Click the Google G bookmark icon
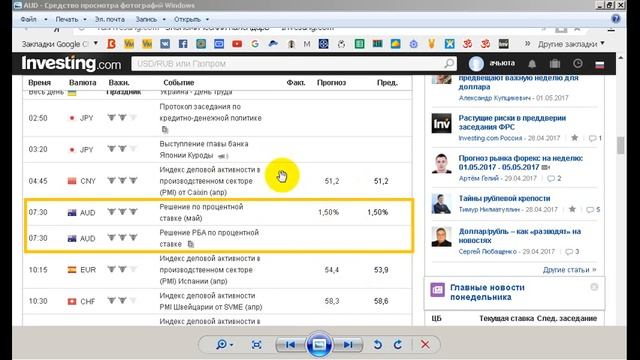The width and height of the screenshot is (640, 360). (x=255, y=44)
